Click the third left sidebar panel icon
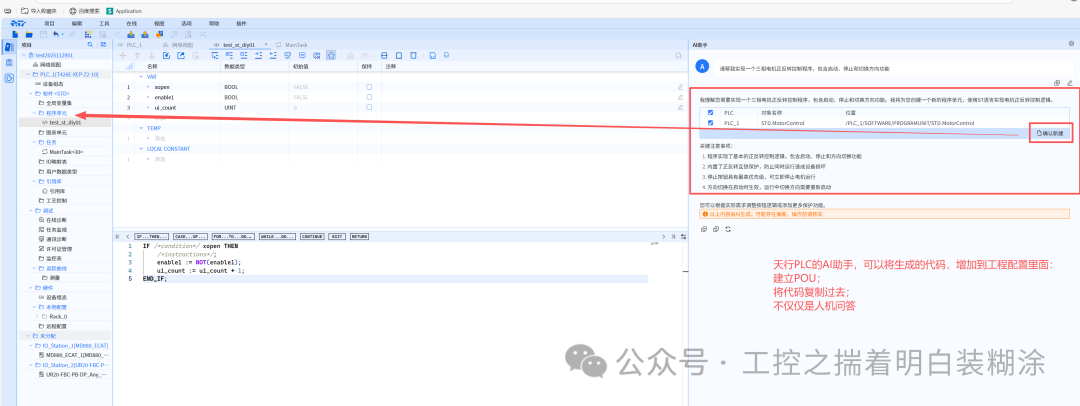Viewport: 1080px width, 406px height. click(x=8, y=78)
